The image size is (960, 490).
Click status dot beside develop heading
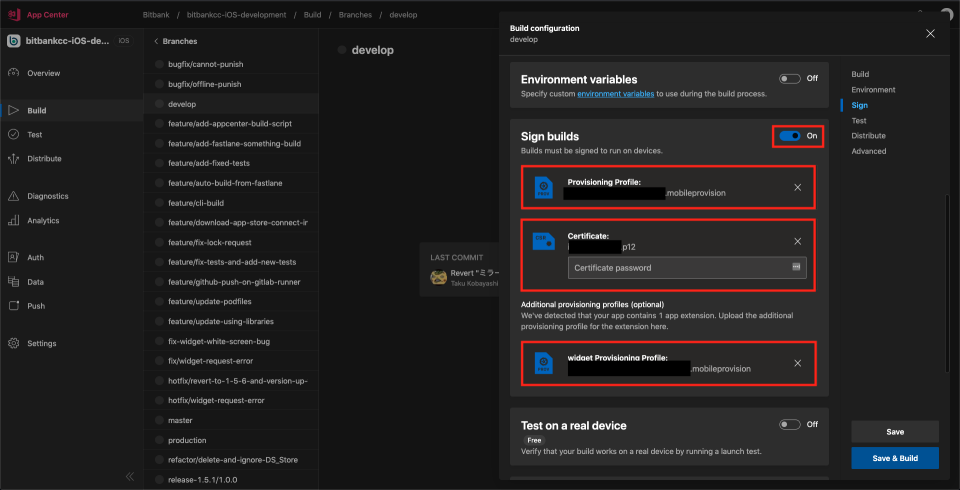pos(342,50)
